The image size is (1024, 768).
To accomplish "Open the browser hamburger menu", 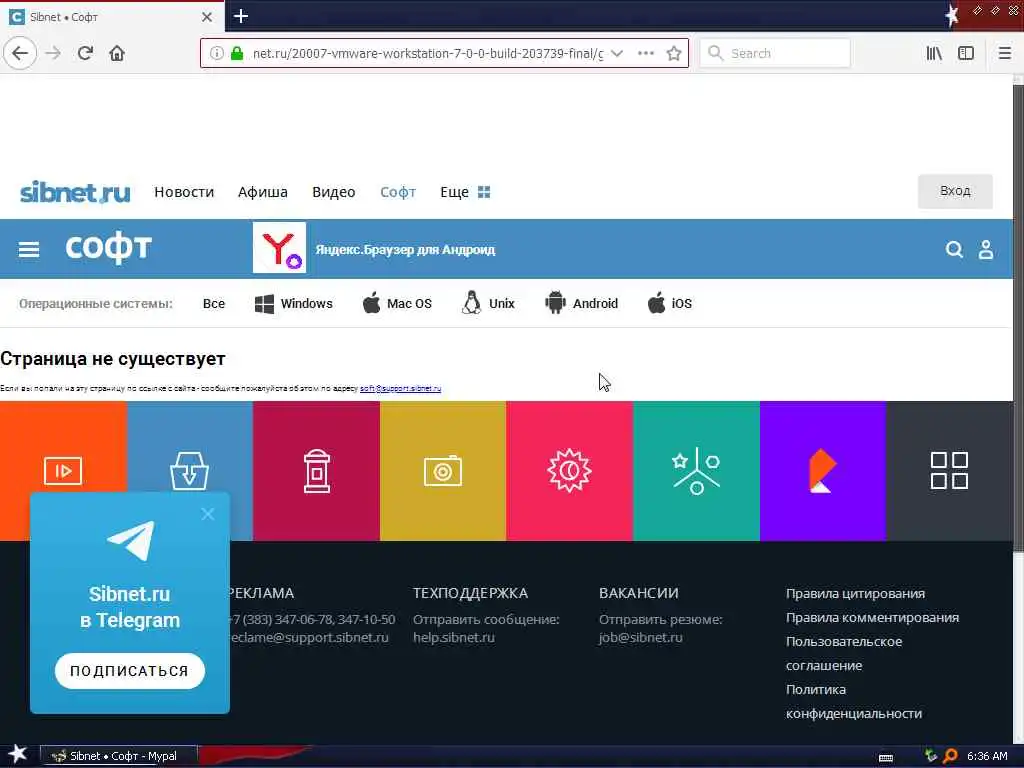I will (x=1005, y=53).
